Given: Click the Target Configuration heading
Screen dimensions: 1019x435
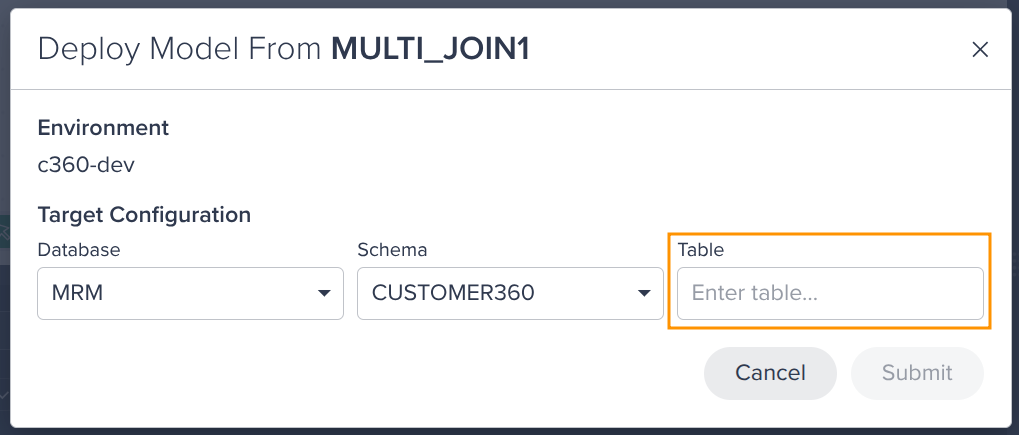Looking at the screenshot, I should tap(144, 214).
